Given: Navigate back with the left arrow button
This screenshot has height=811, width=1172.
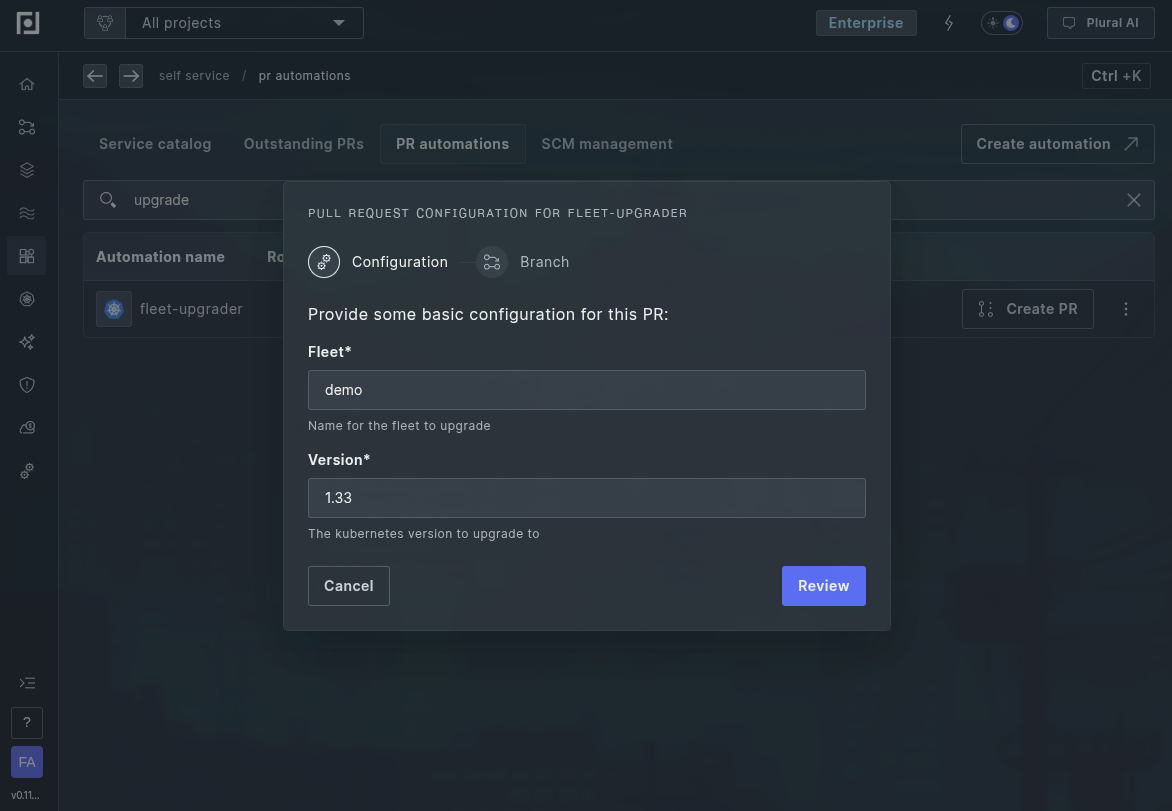Looking at the screenshot, I should [95, 76].
